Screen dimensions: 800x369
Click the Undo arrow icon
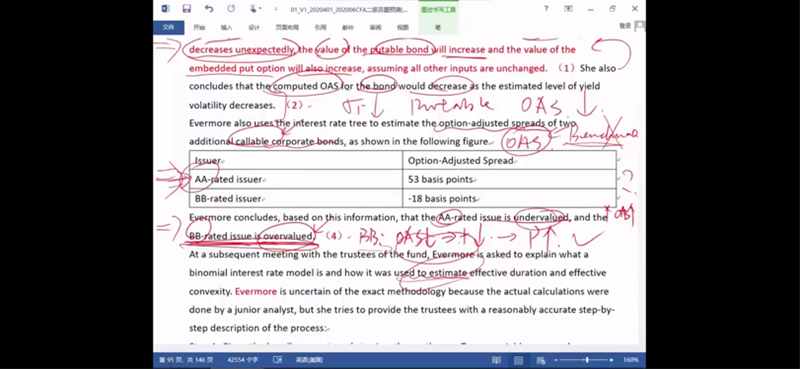pos(209,9)
